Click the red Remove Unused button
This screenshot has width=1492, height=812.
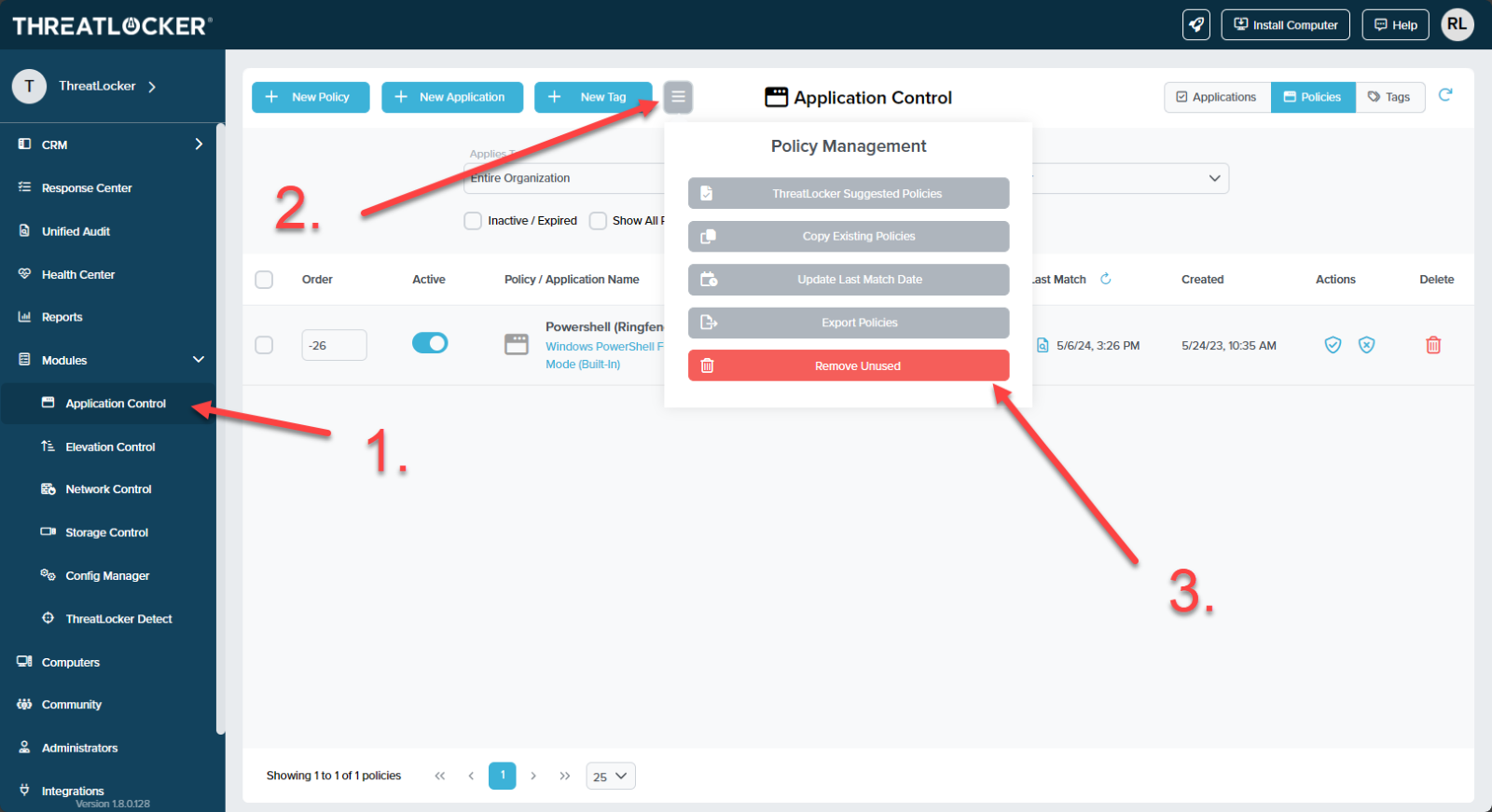point(849,365)
